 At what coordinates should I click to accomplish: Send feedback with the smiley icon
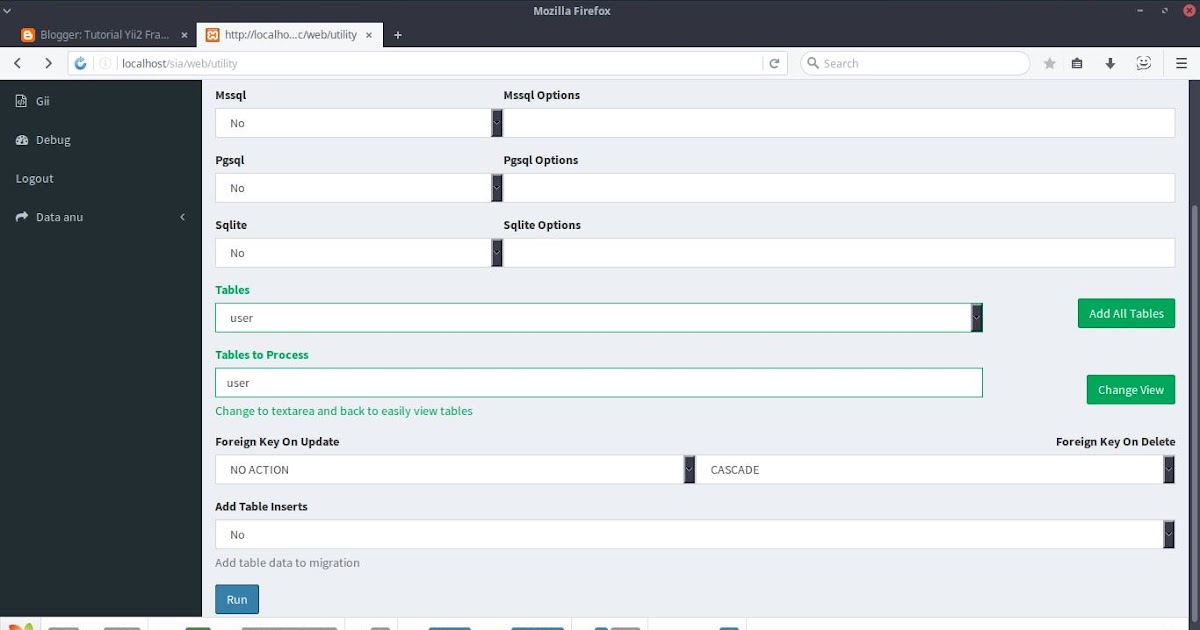click(x=1143, y=62)
